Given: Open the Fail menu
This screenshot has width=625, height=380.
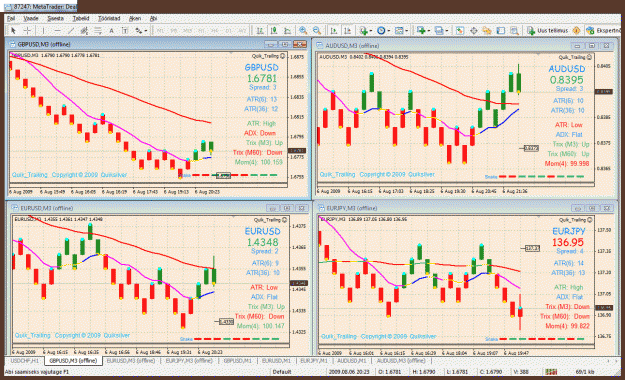Looking at the screenshot, I should tap(11, 18).
